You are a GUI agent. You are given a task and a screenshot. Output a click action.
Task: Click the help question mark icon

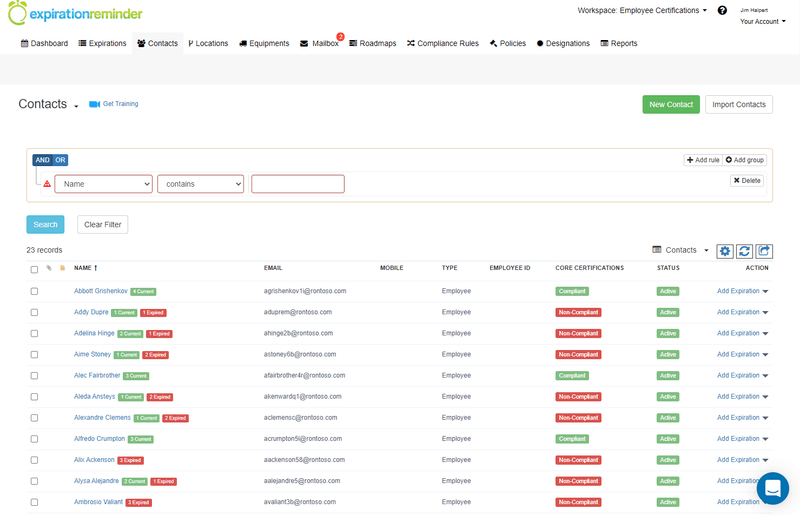pos(722,11)
